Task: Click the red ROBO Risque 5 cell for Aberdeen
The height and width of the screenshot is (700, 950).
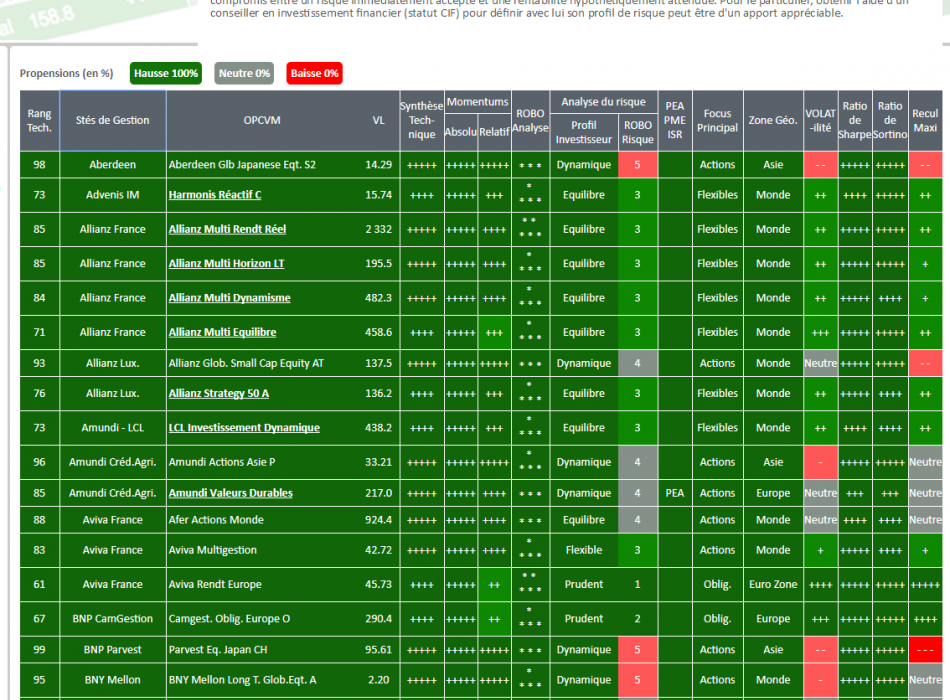Action: tap(637, 165)
